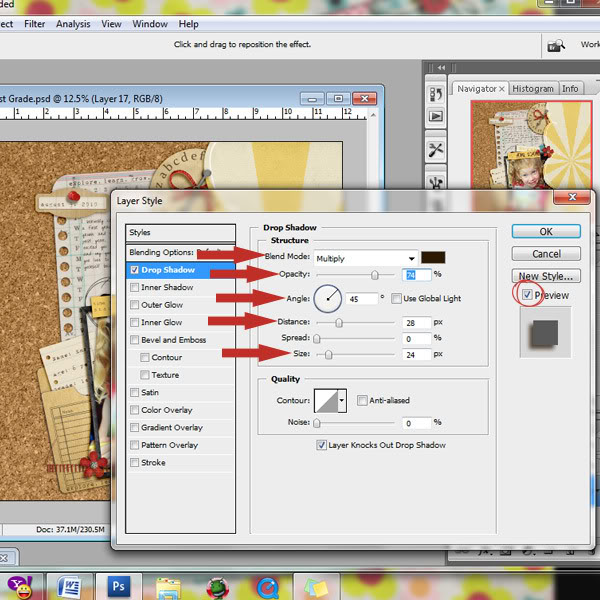
Task: Open the Analysis menu
Action: click(x=73, y=24)
